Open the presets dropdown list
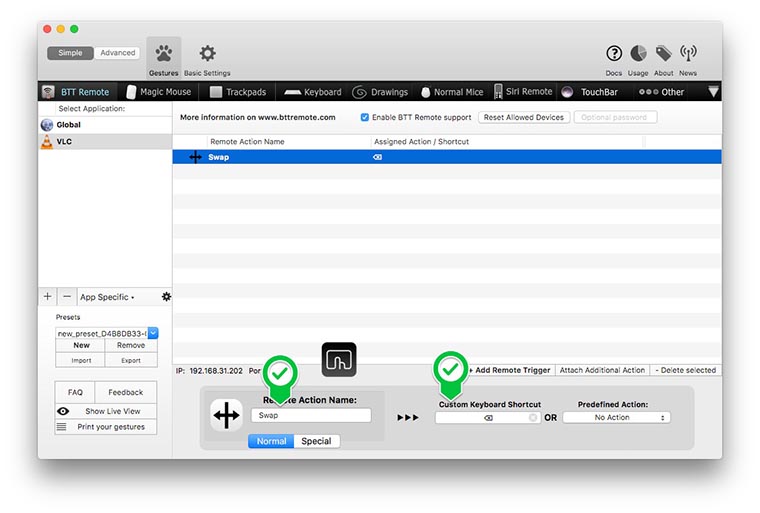Image resolution: width=760 pixels, height=513 pixels. [x=153, y=333]
